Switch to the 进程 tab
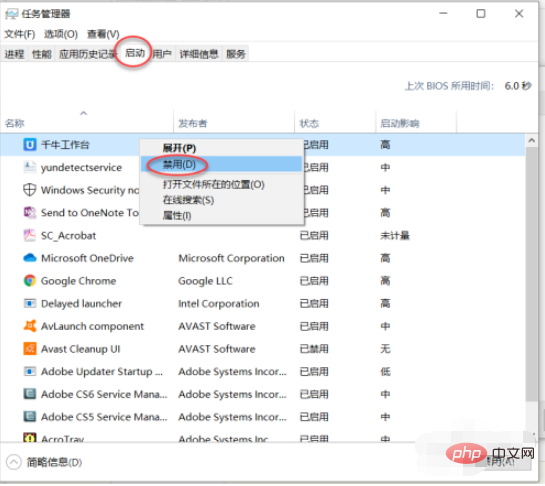 tap(15, 54)
